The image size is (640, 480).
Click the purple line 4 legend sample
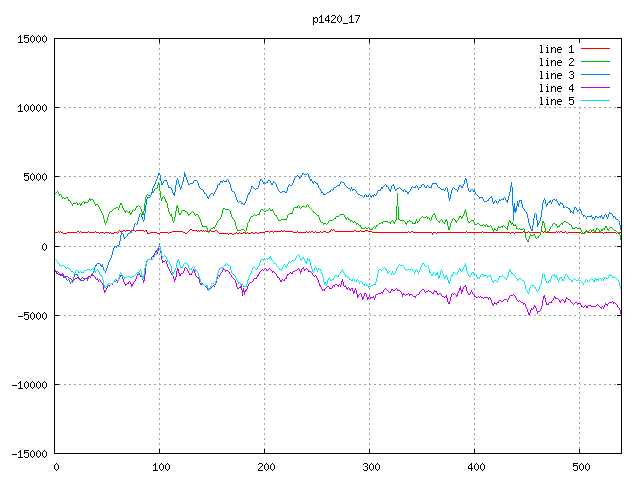(x=595, y=88)
